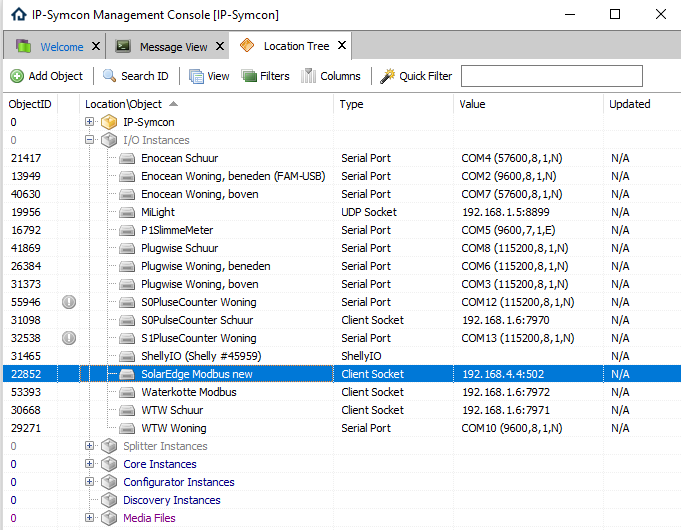This screenshot has height=530, width=681.
Task: Click the Add Object button label
Action: 56,76
